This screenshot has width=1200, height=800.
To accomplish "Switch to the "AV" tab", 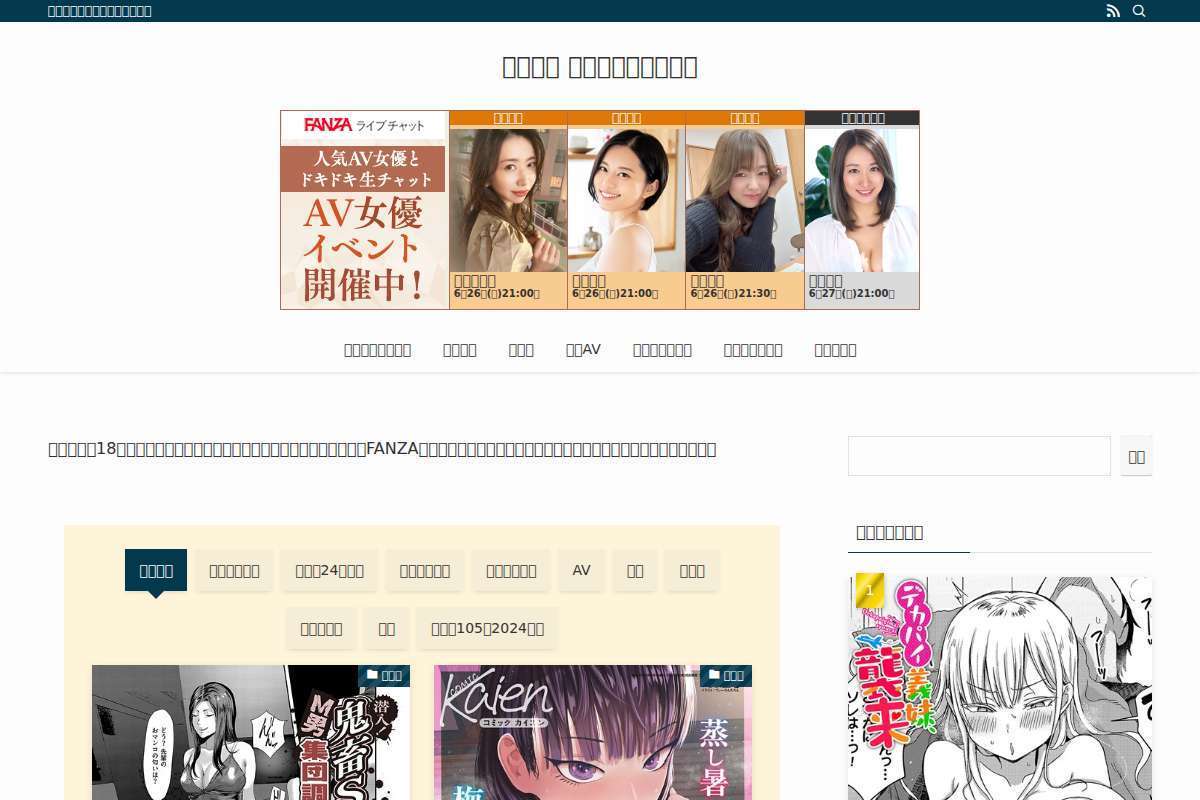I will pyautogui.click(x=582, y=570).
